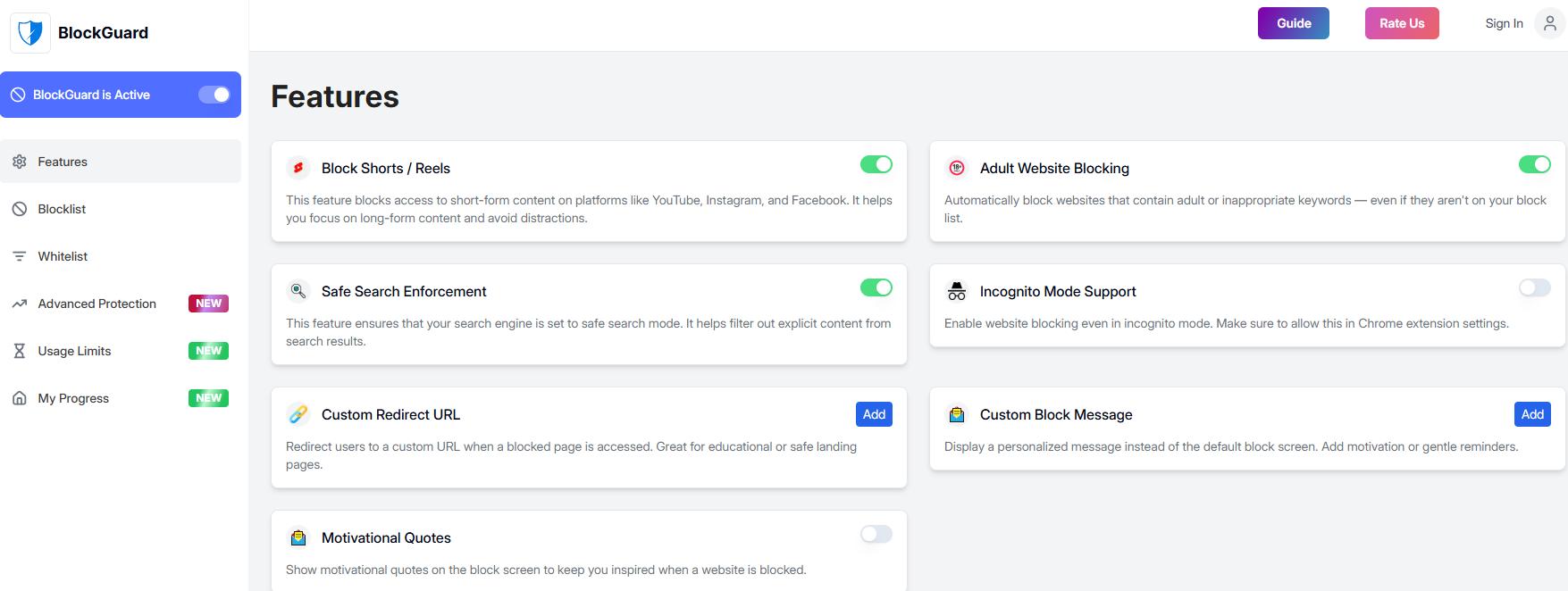Click the My Progress home icon

coord(19,398)
